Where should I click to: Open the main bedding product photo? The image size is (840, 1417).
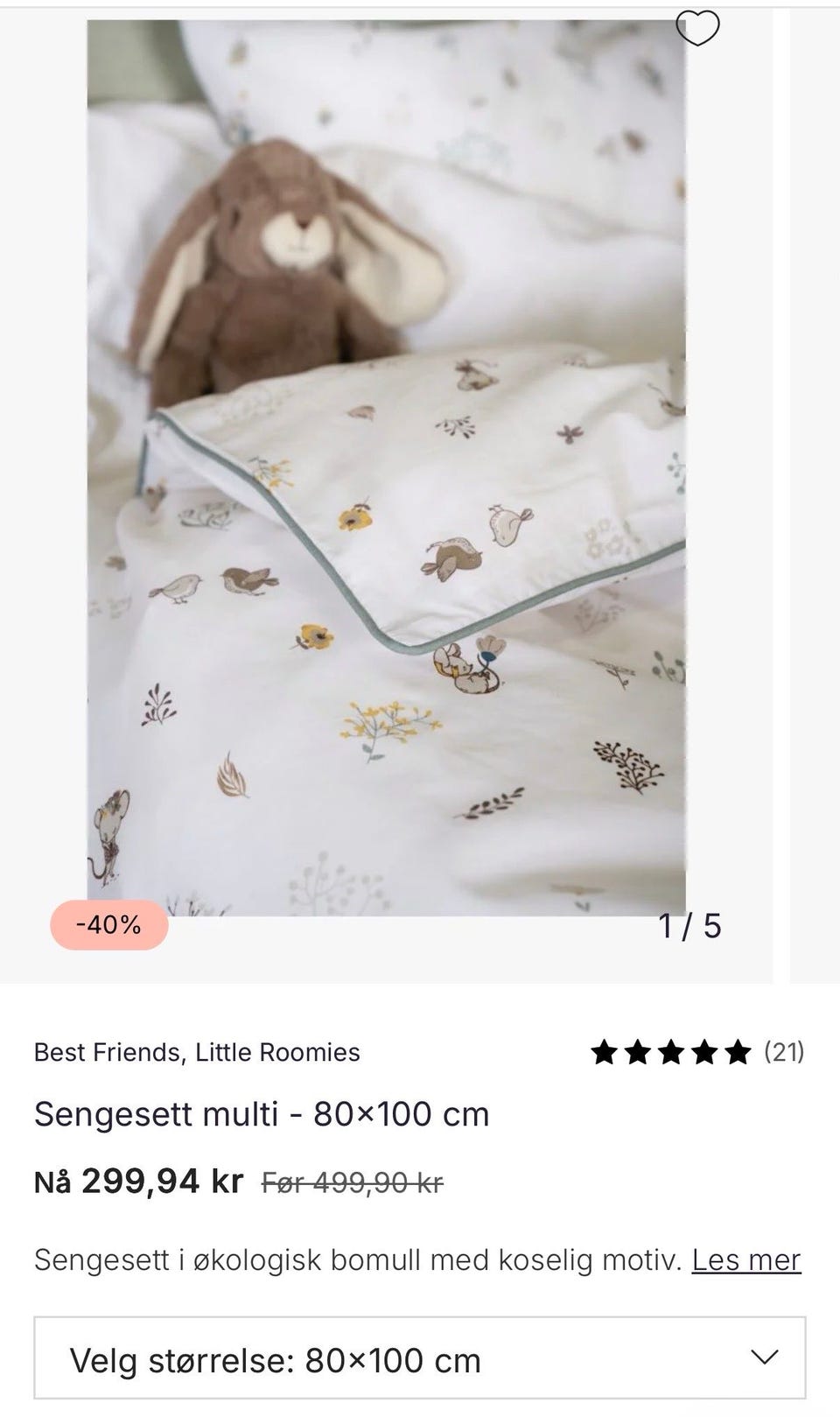[x=386, y=468]
